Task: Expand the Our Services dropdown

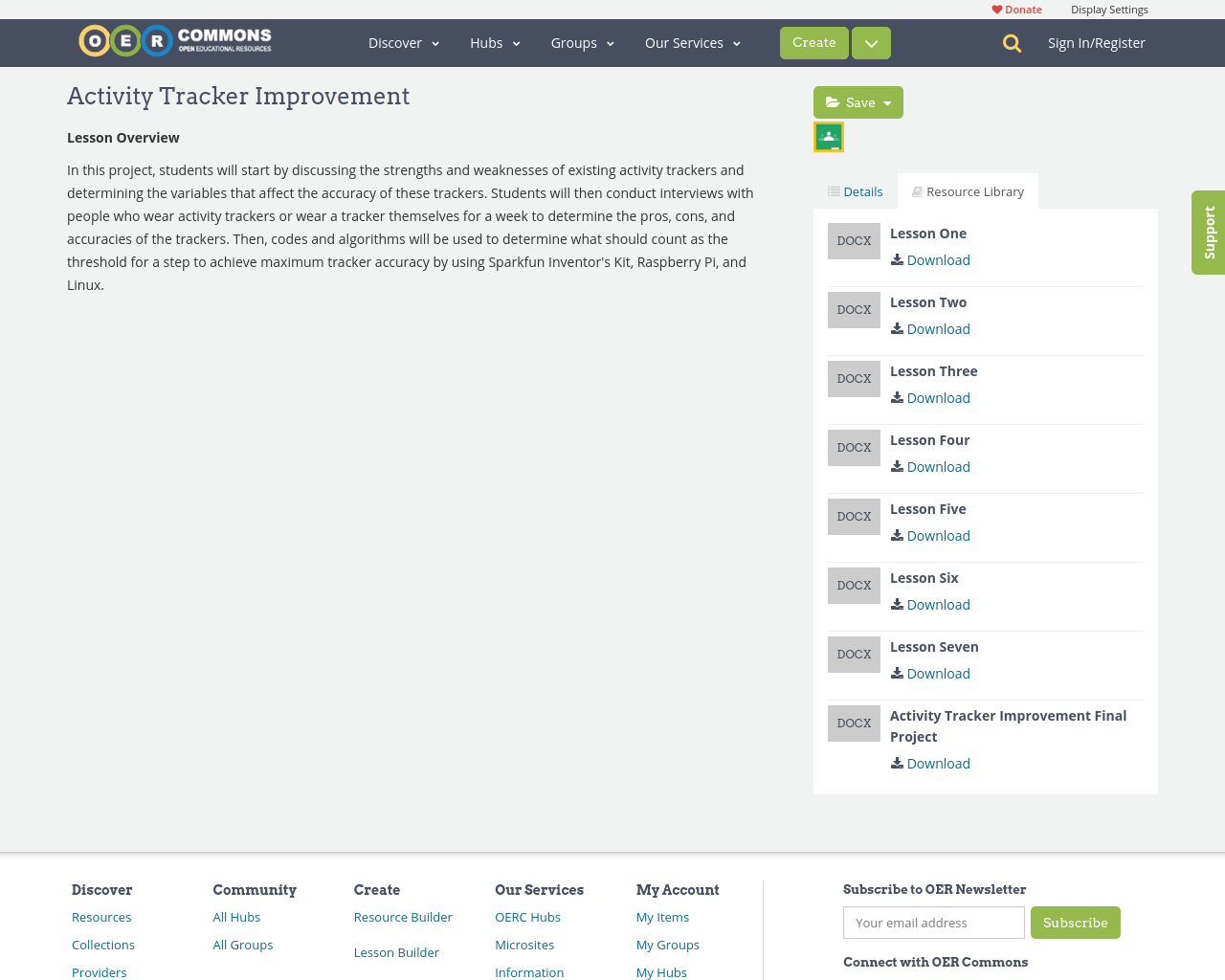Action: coord(683,42)
